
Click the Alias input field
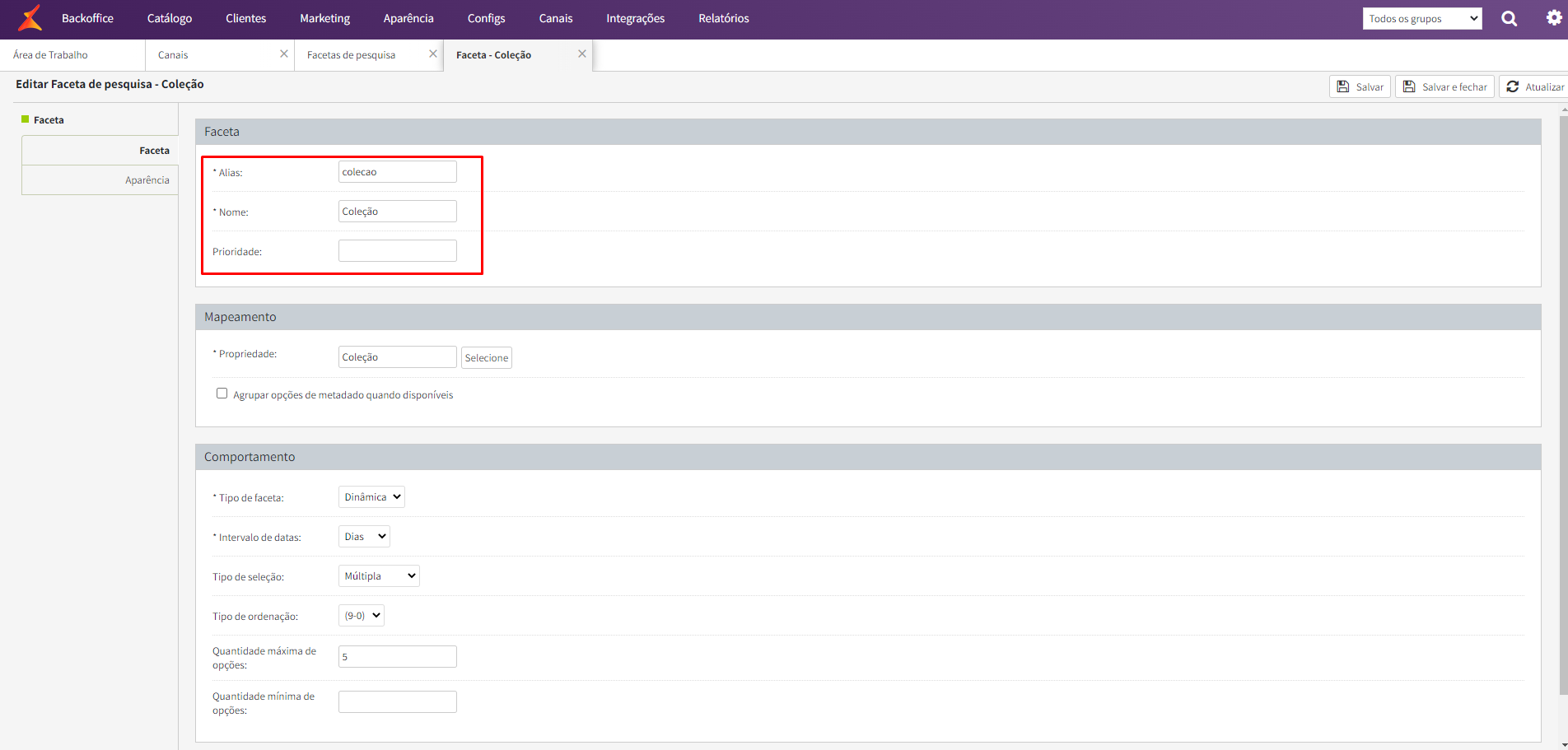tap(398, 171)
